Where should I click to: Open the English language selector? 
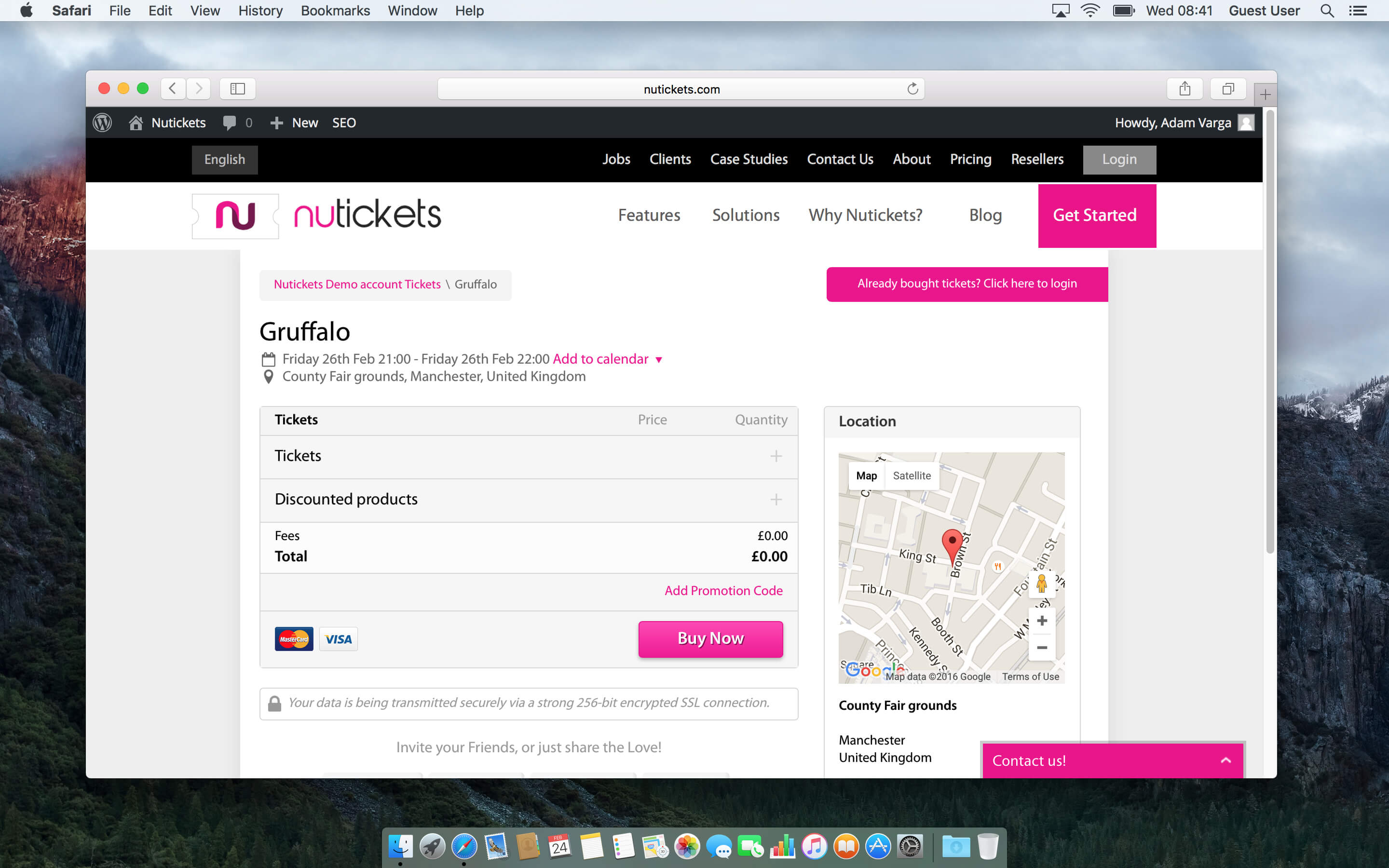coord(224,160)
